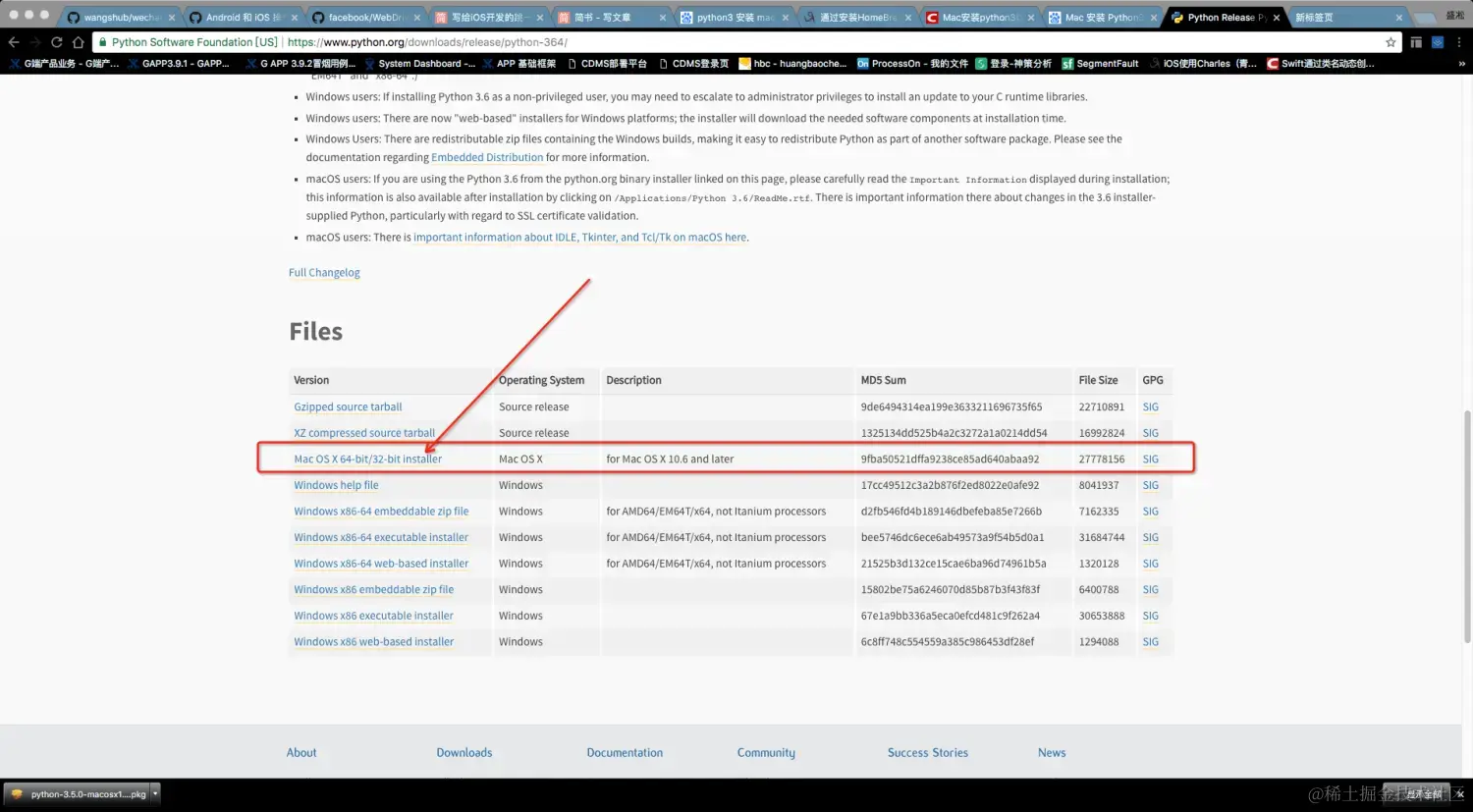
Task: Open SIG link for the Mac OS X installer row
Action: click(1150, 460)
